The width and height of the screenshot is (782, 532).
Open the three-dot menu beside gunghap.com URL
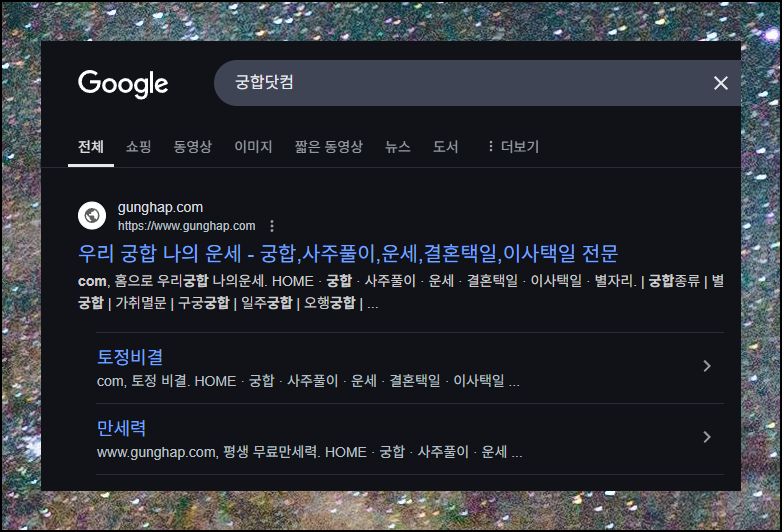pyautogui.click(x=272, y=226)
